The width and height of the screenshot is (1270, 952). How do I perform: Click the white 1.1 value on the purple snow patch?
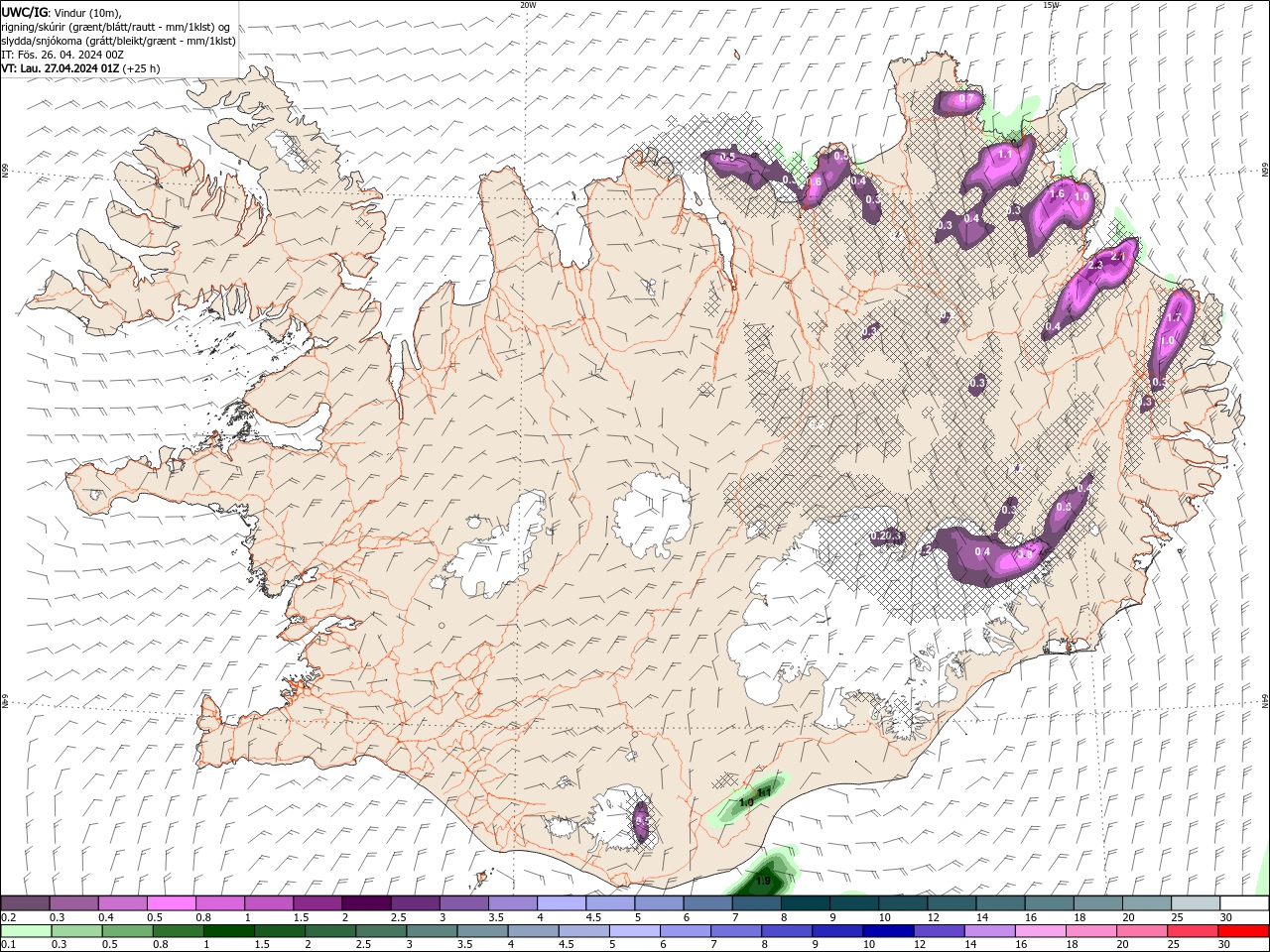click(x=1005, y=155)
